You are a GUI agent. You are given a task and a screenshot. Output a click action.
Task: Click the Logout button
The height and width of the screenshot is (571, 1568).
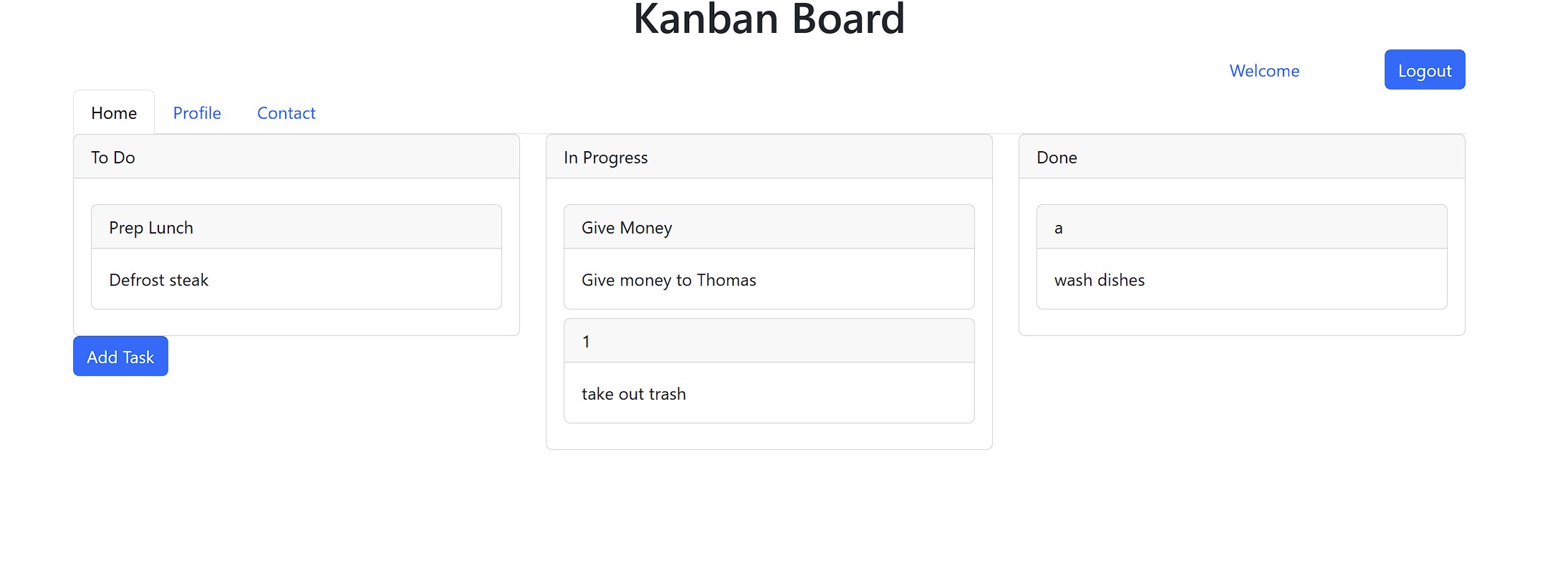pos(1424,70)
